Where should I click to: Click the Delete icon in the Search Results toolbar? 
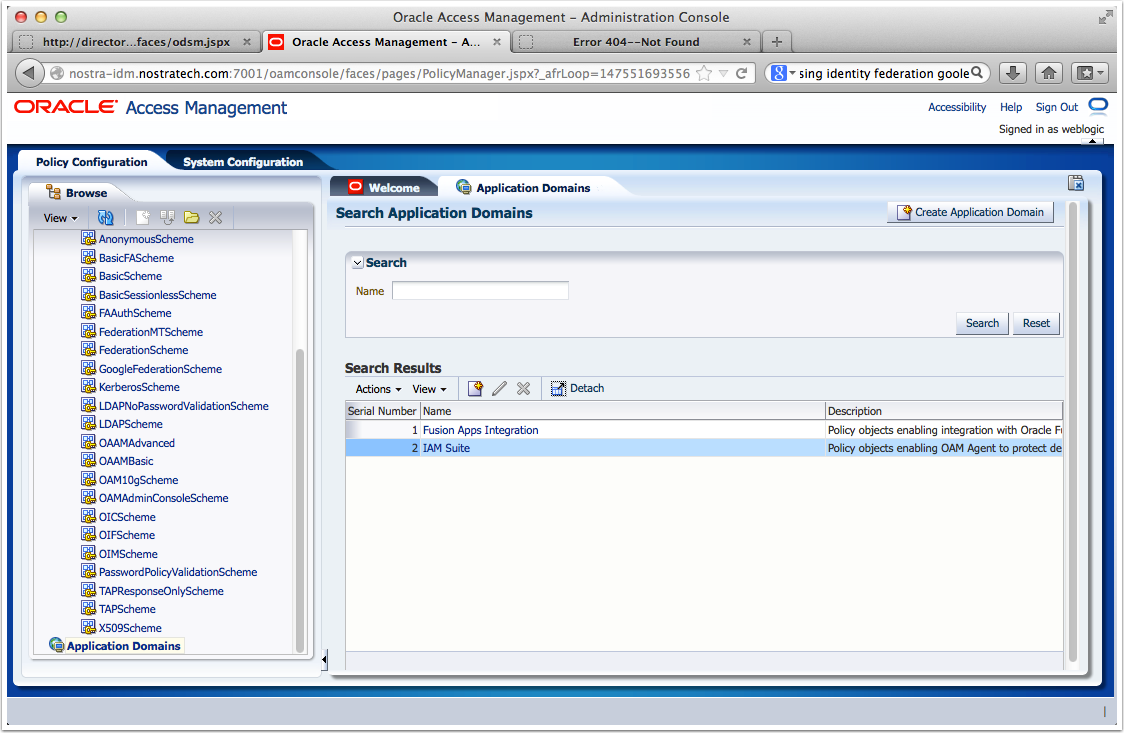point(522,388)
